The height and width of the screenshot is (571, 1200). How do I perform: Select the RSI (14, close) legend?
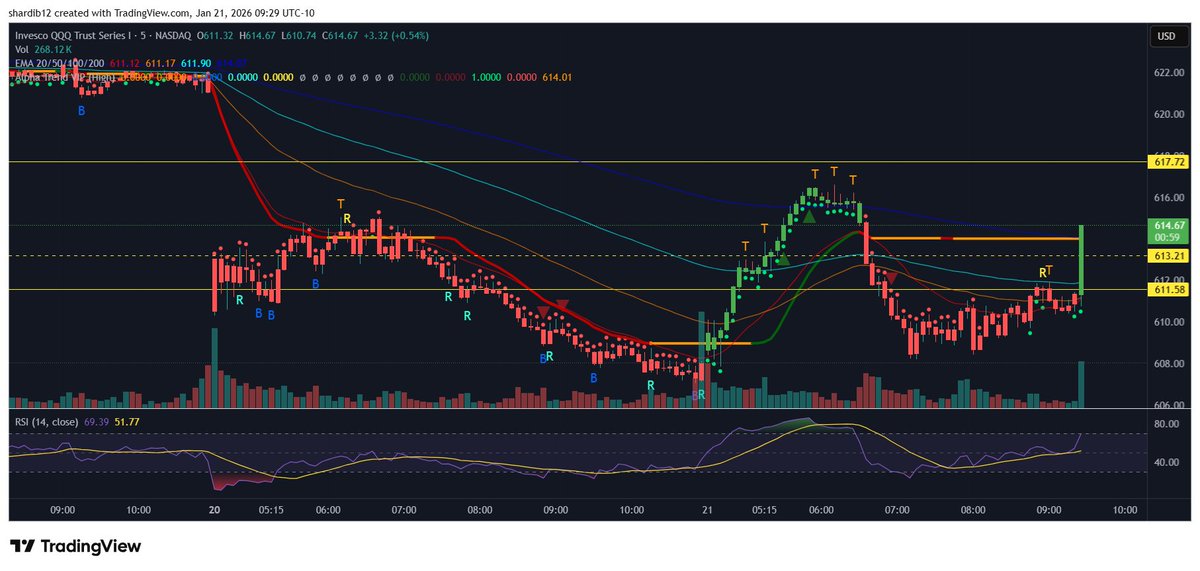coord(47,424)
